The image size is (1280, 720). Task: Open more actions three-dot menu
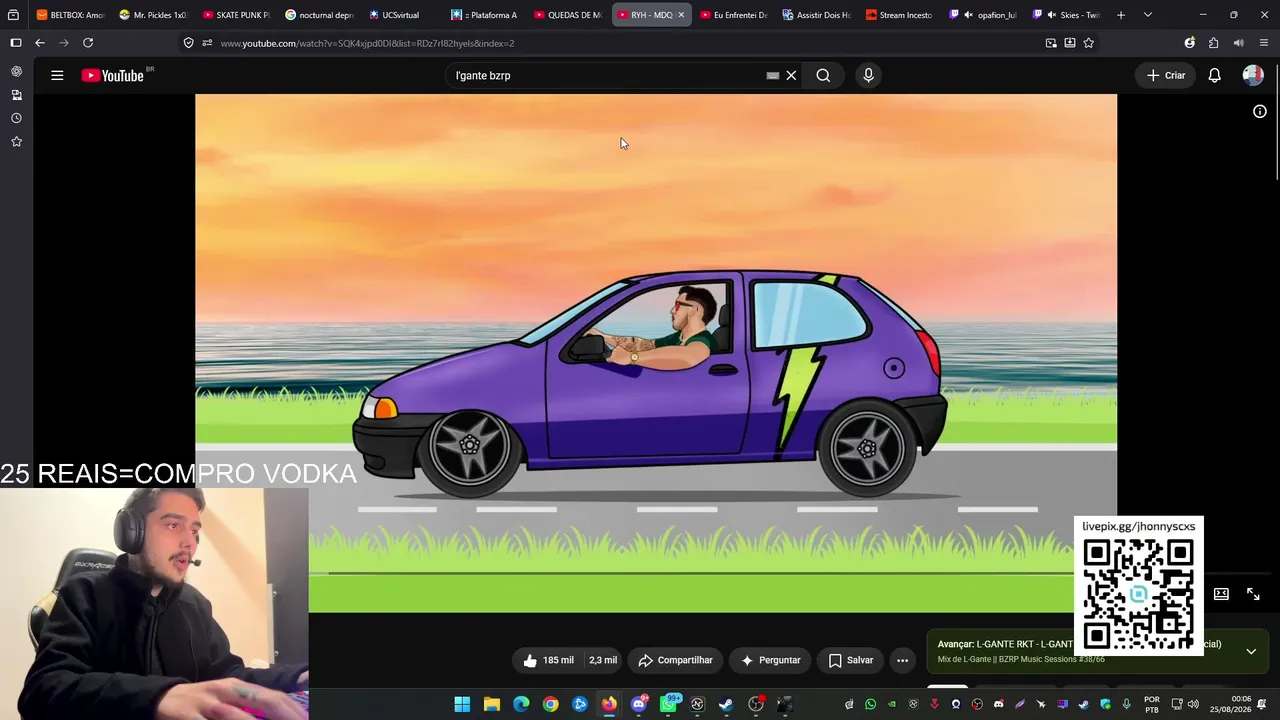pyautogui.click(x=902, y=660)
